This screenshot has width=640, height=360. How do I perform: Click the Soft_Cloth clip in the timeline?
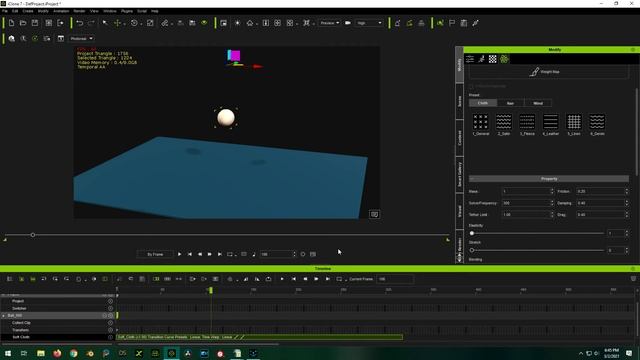coord(260,337)
